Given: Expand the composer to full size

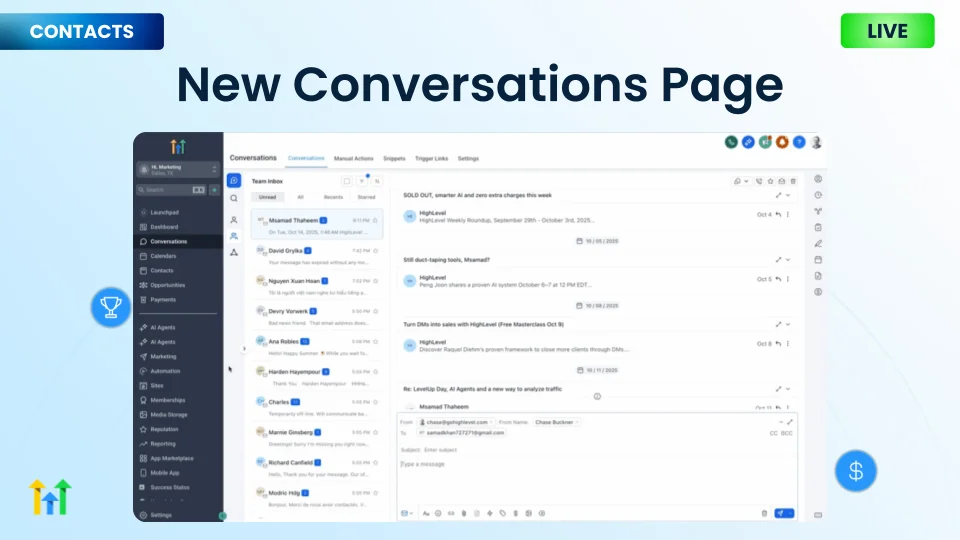Looking at the screenshot, I should (x=790, y=422).
